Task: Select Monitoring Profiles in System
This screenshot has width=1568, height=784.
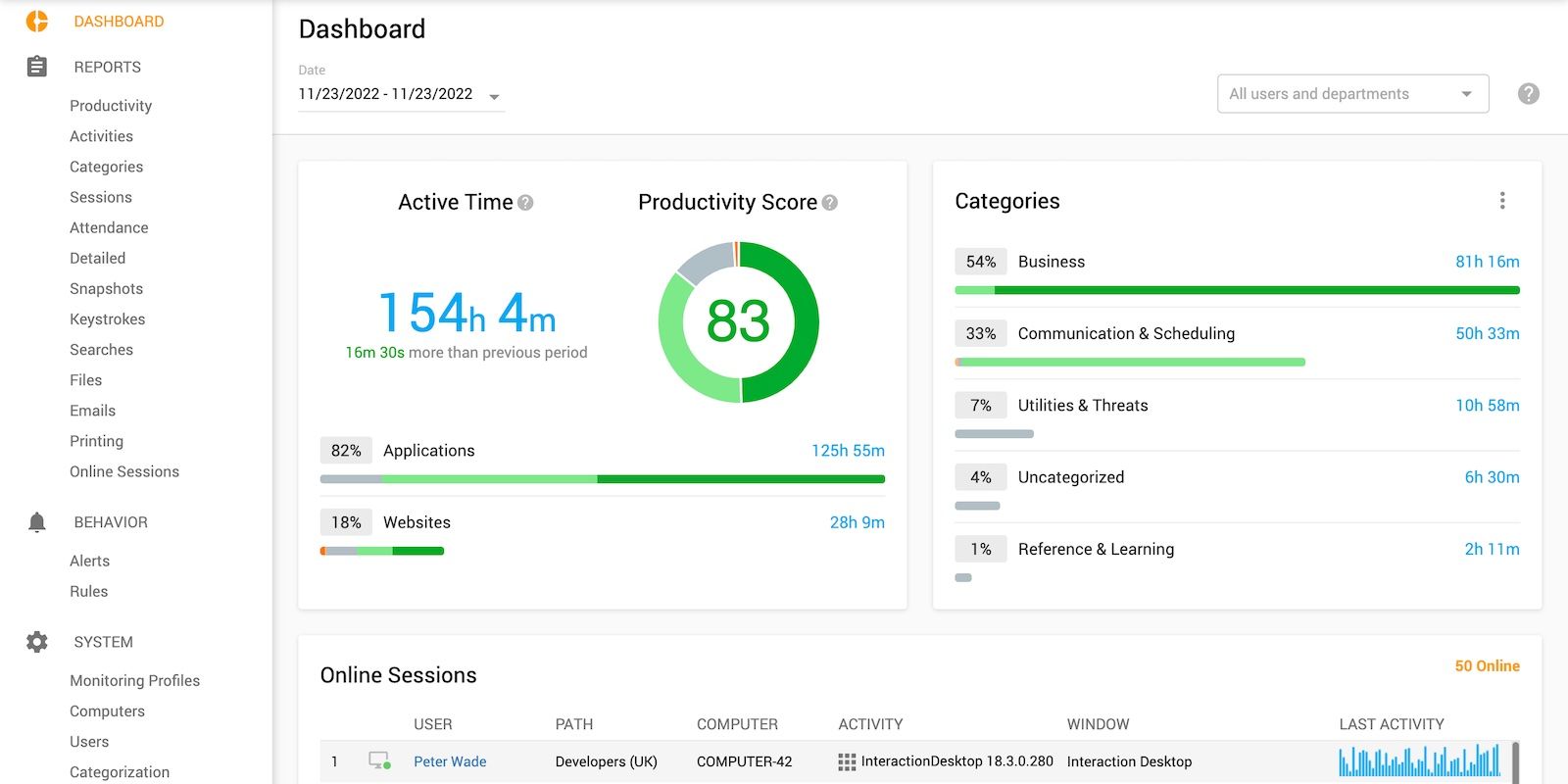Action: 134,680
